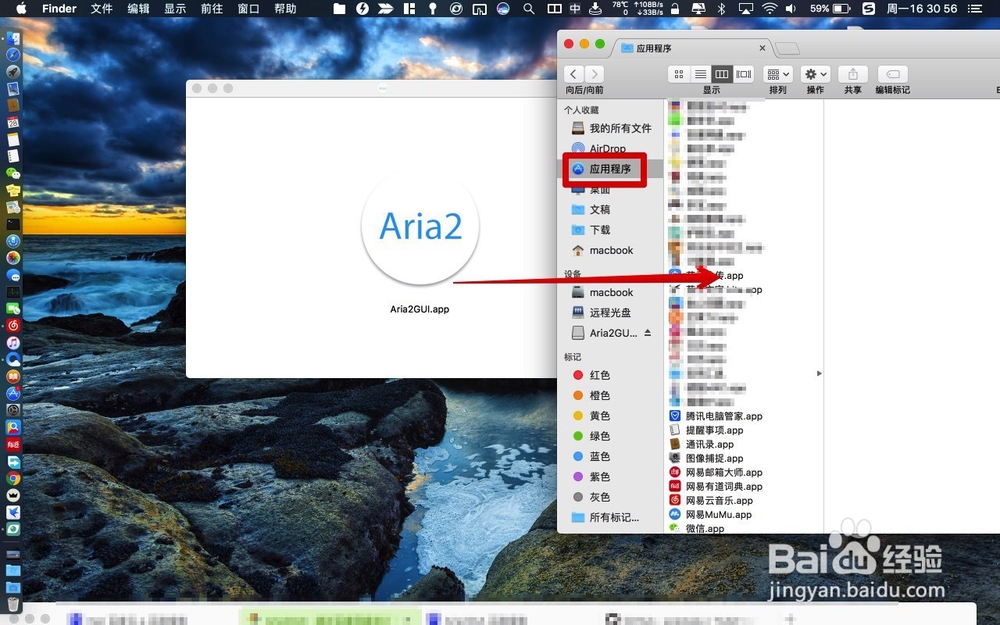Open the 前往 menu
The image size is (1000, 625).
(x=212, y=8)
